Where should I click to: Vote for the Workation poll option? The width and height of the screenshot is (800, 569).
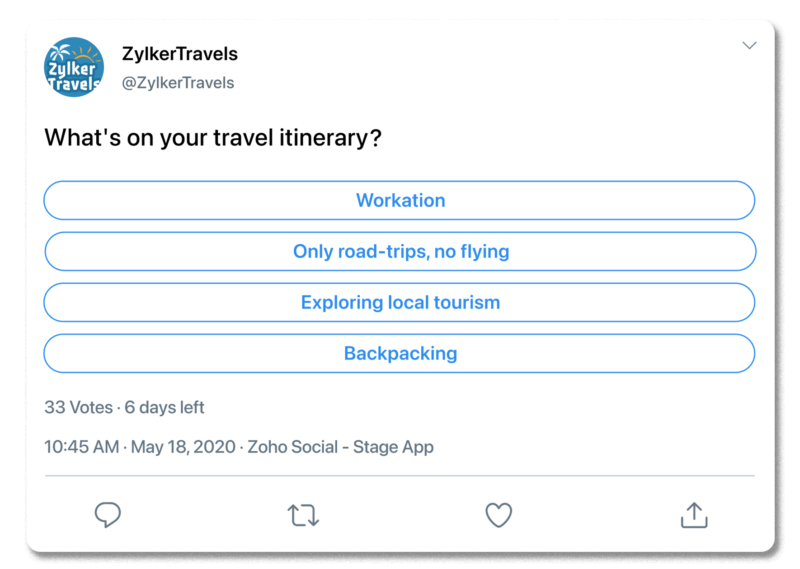tap(399, 200)
